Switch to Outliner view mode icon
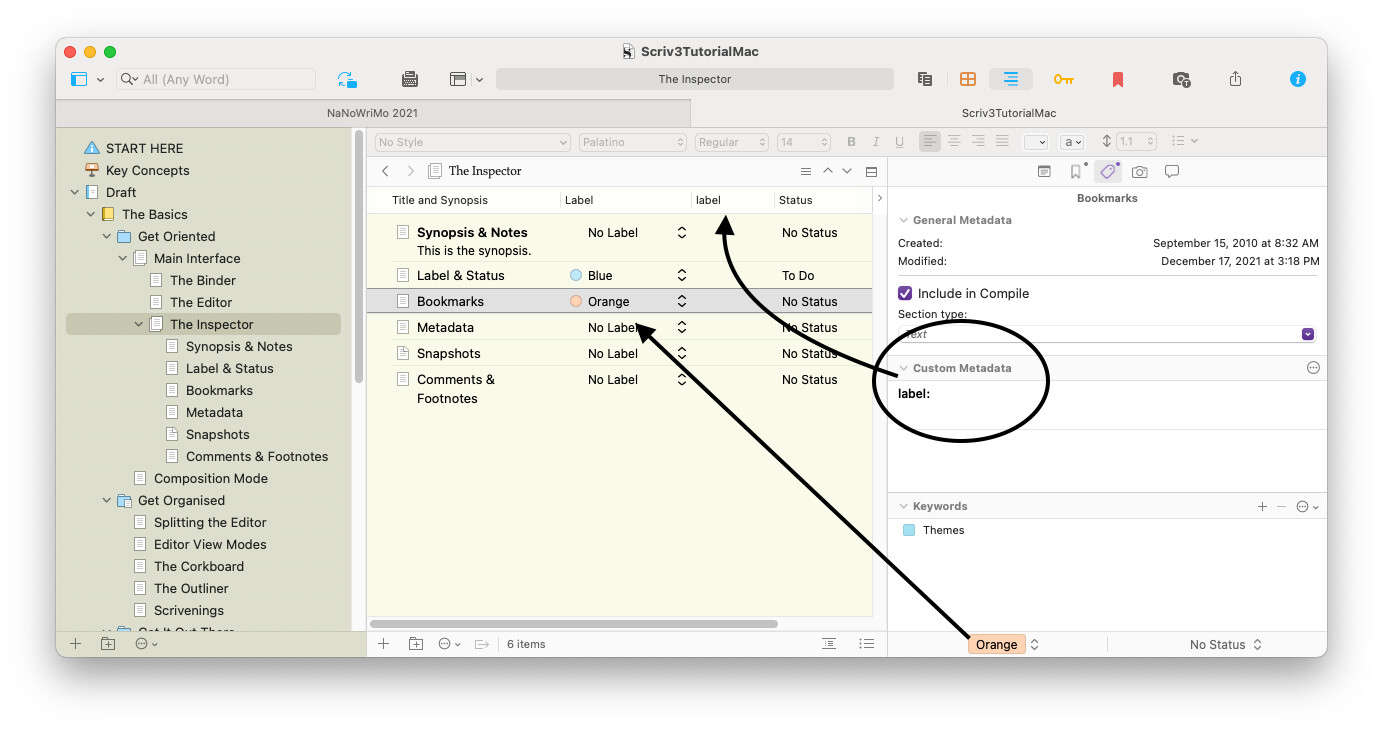The image size is (1383, 731). [x=1011, y=79]
